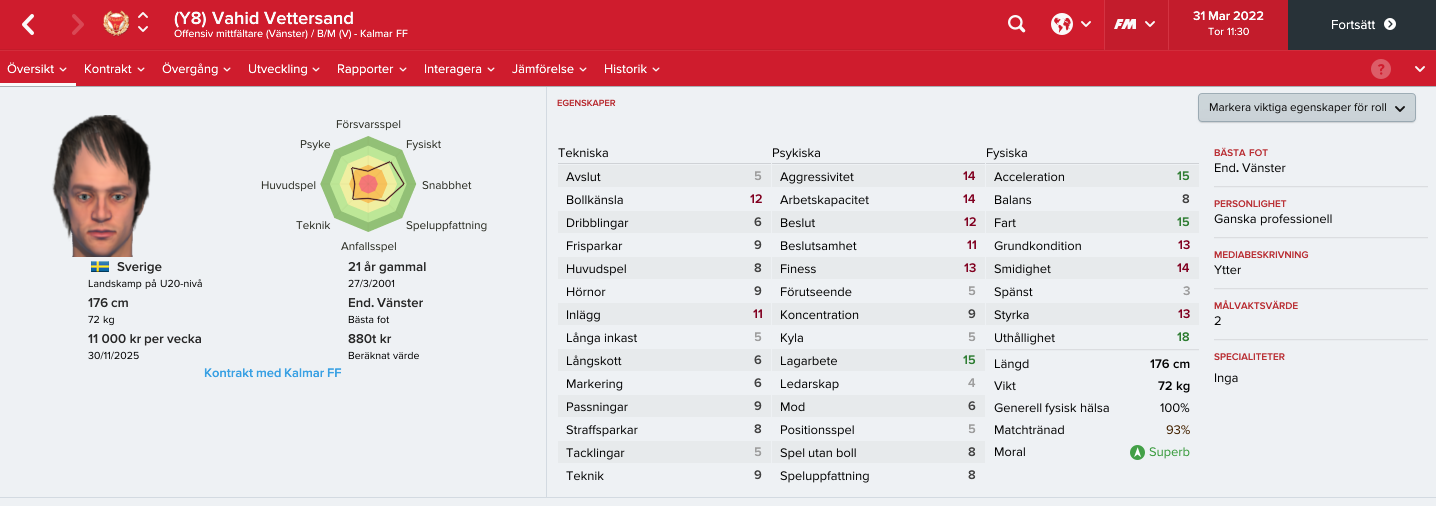Open the Rapporter menu
The width and height of the screenshot is (1436, 506).
[372, 69]
